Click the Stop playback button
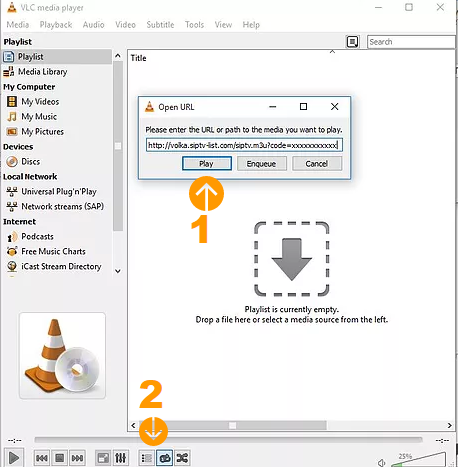The width and height of the screenshot is (458, 467). click(60, 458)
